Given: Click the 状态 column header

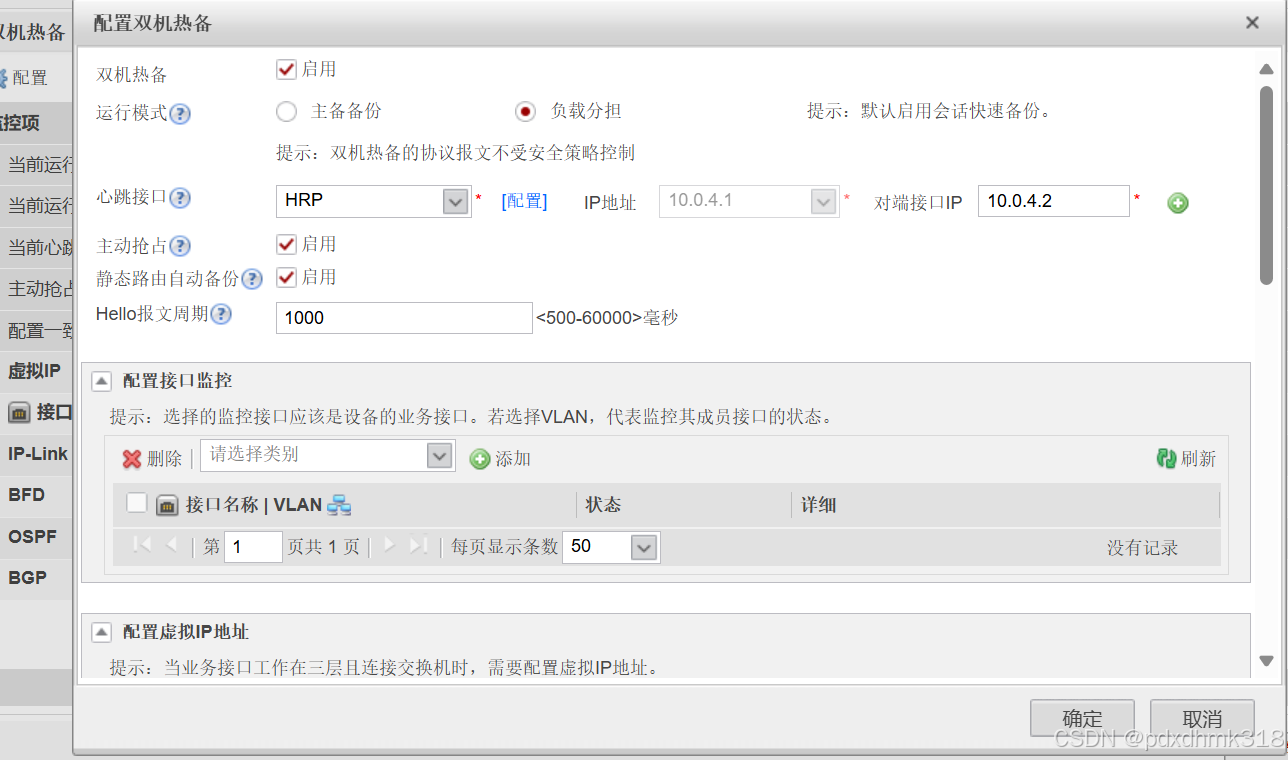Looking at the screenshot, I should coord(603,505).
